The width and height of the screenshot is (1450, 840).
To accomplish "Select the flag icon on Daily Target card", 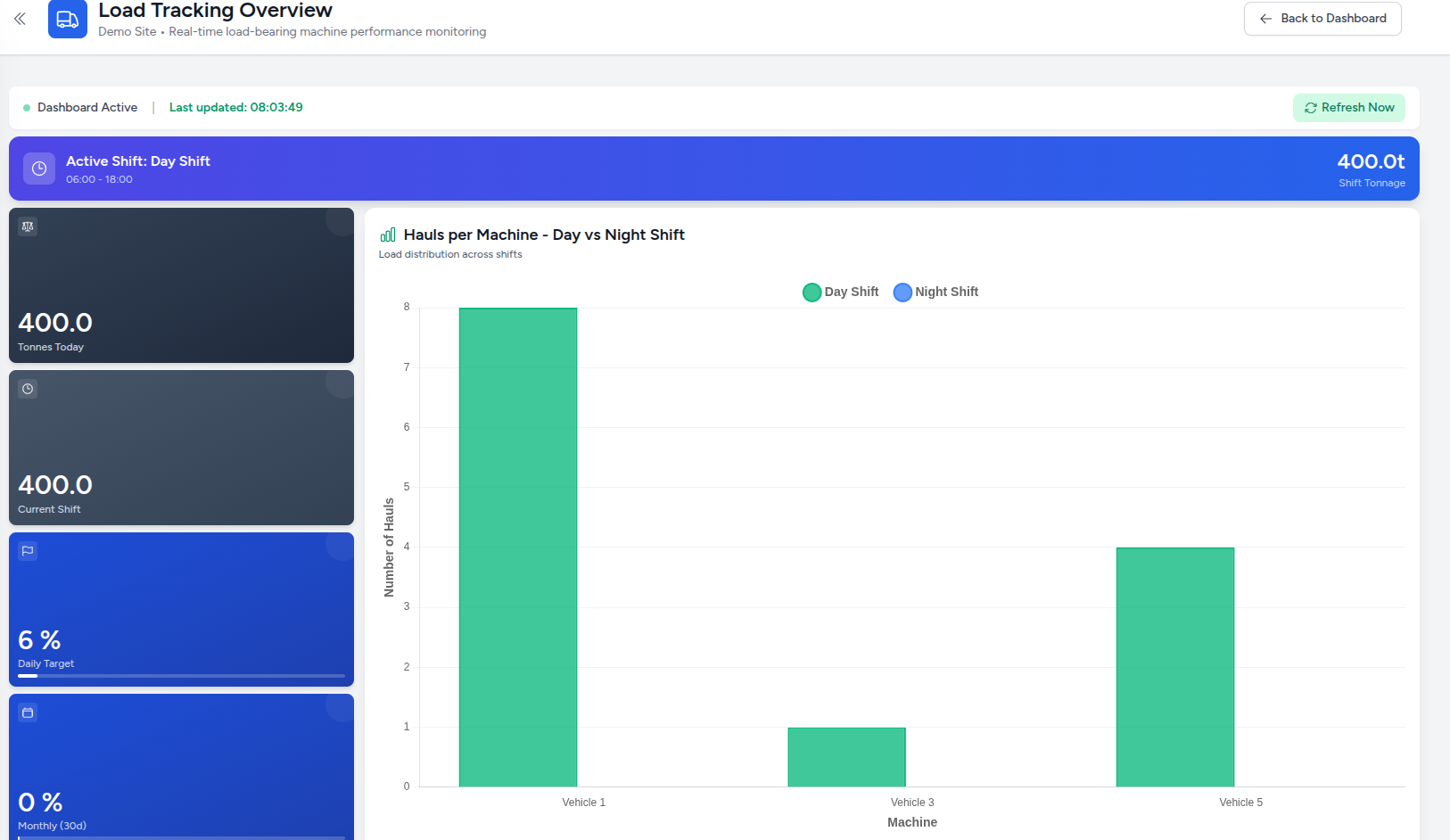I will point(27,550).
